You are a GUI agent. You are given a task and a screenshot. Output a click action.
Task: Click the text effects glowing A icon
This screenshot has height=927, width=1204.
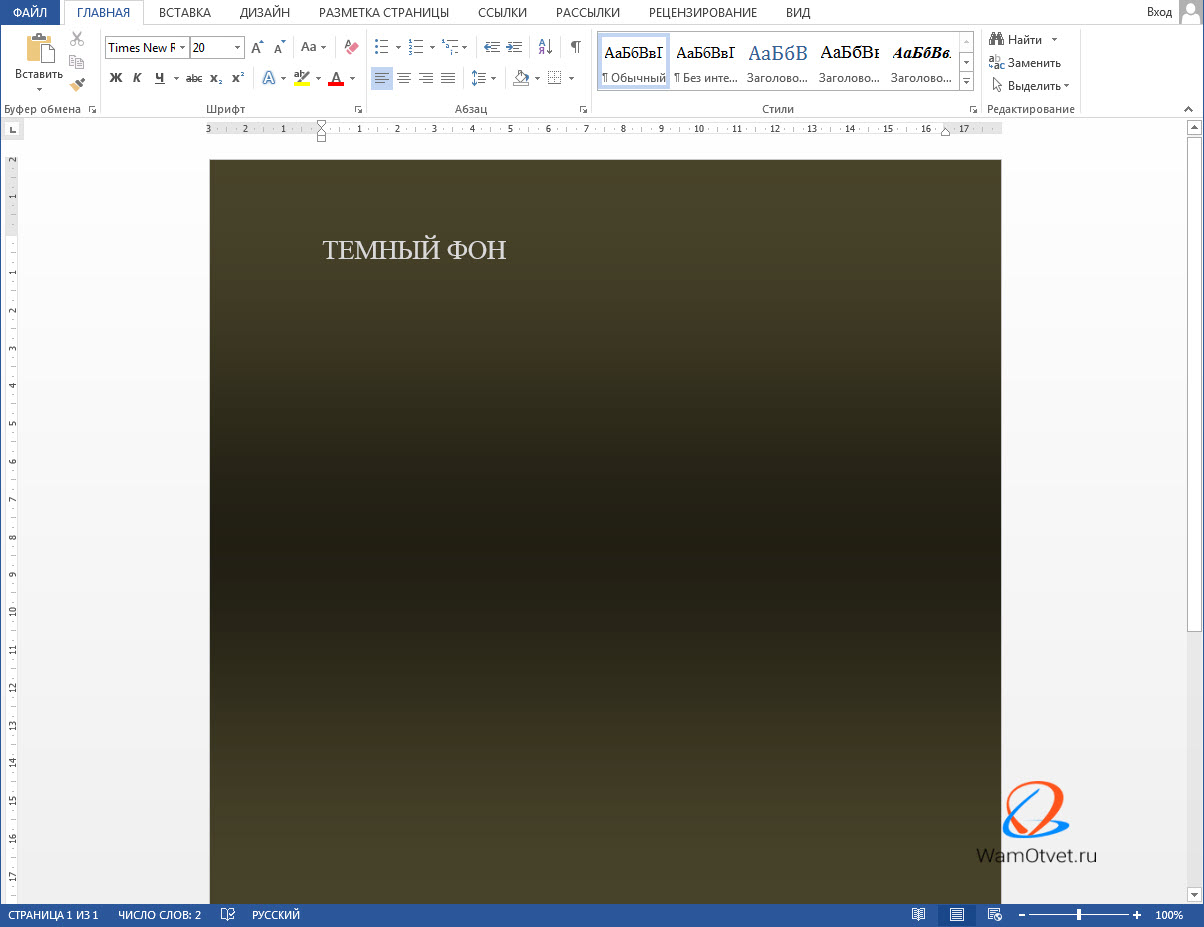click(268, 78)
